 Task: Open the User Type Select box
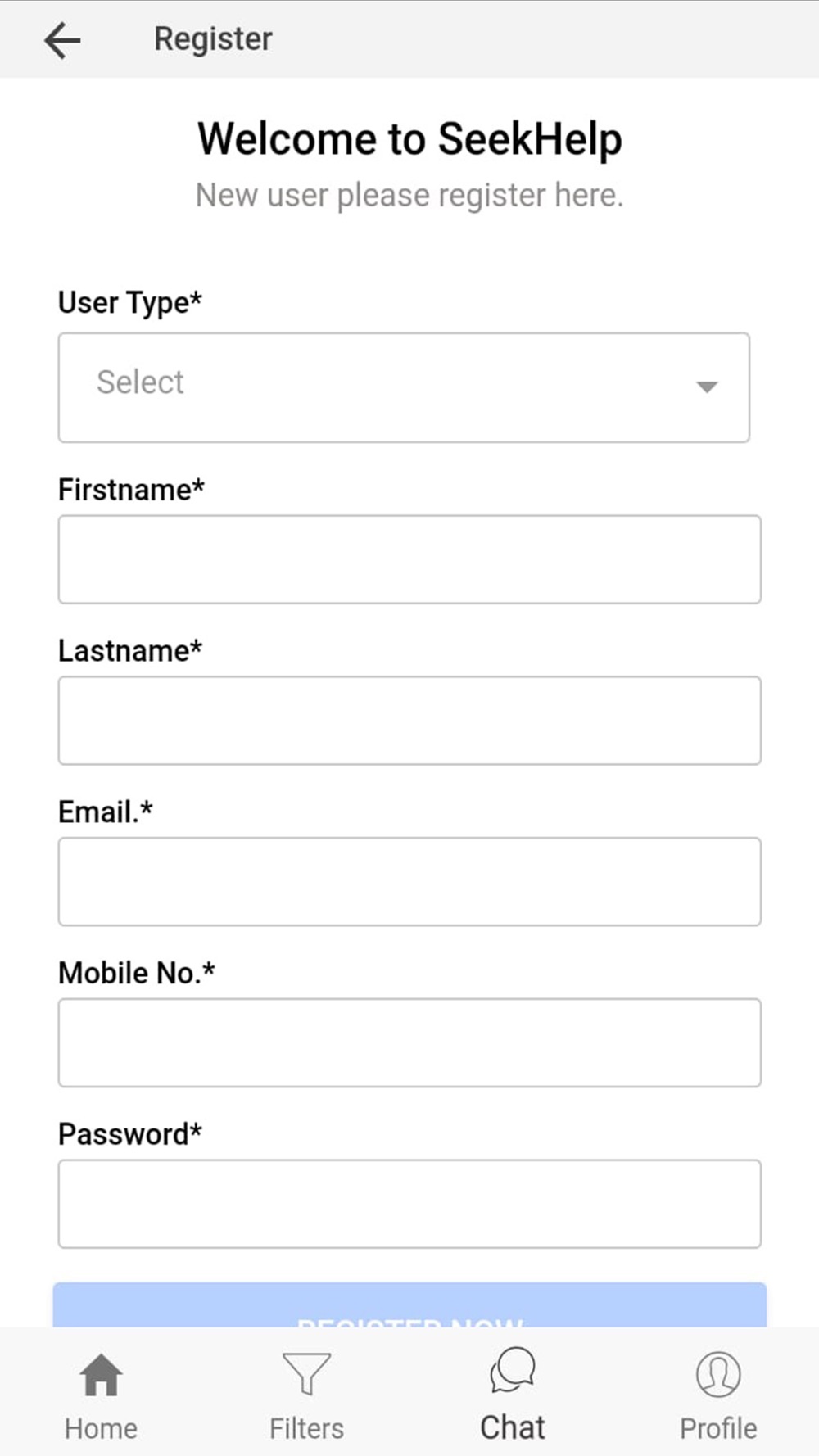point(404,387)
